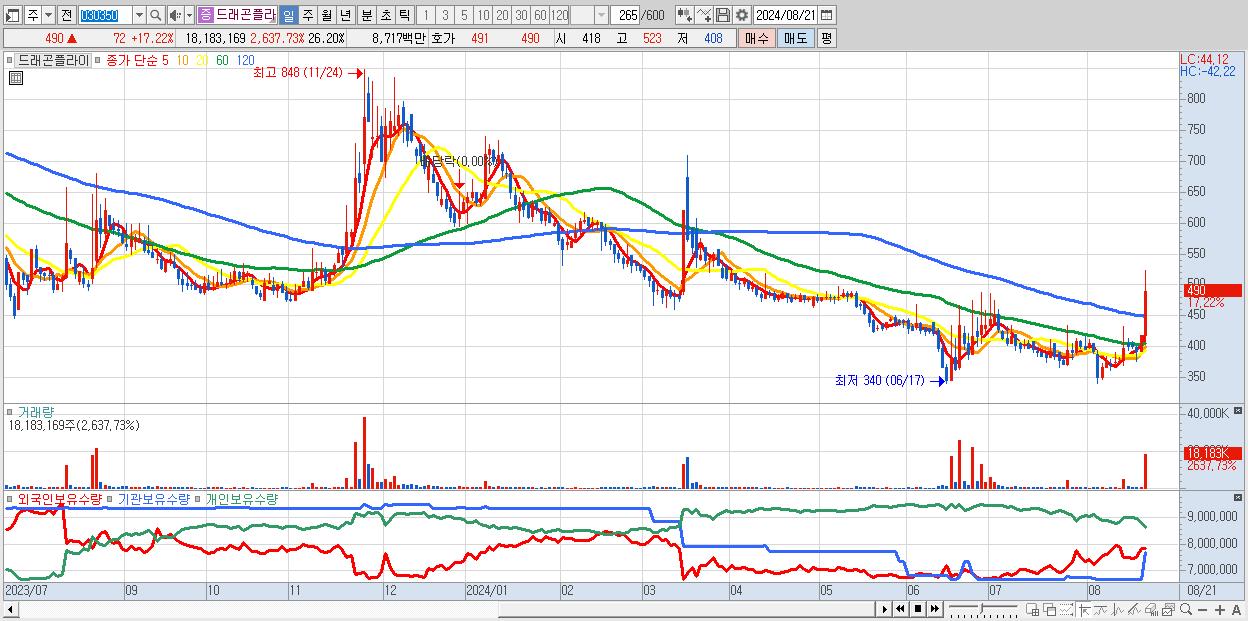Image resolution: width=1248 pixels, height=621 pixels.
Task: Click the chart tools icon left of the line-setting icon
Action: tap(684, 15)
